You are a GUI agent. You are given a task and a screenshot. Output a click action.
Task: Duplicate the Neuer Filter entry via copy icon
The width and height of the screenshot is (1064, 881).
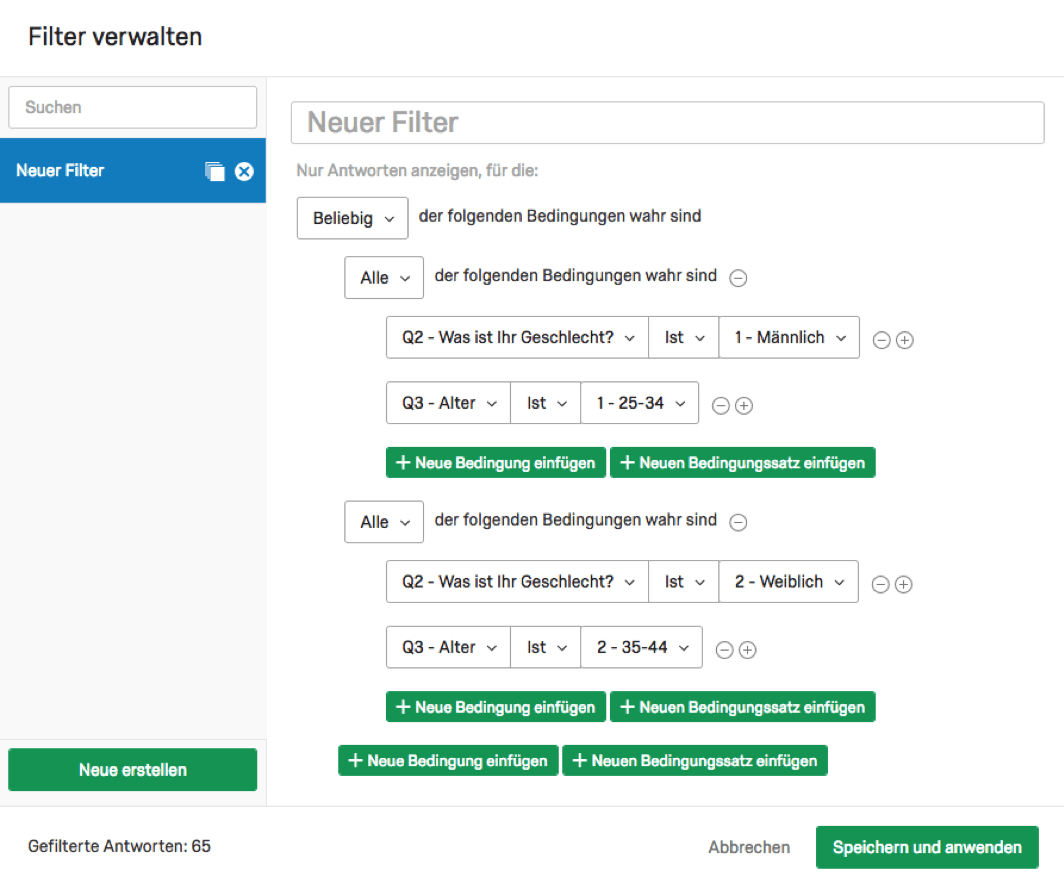(x=214, y=171)
